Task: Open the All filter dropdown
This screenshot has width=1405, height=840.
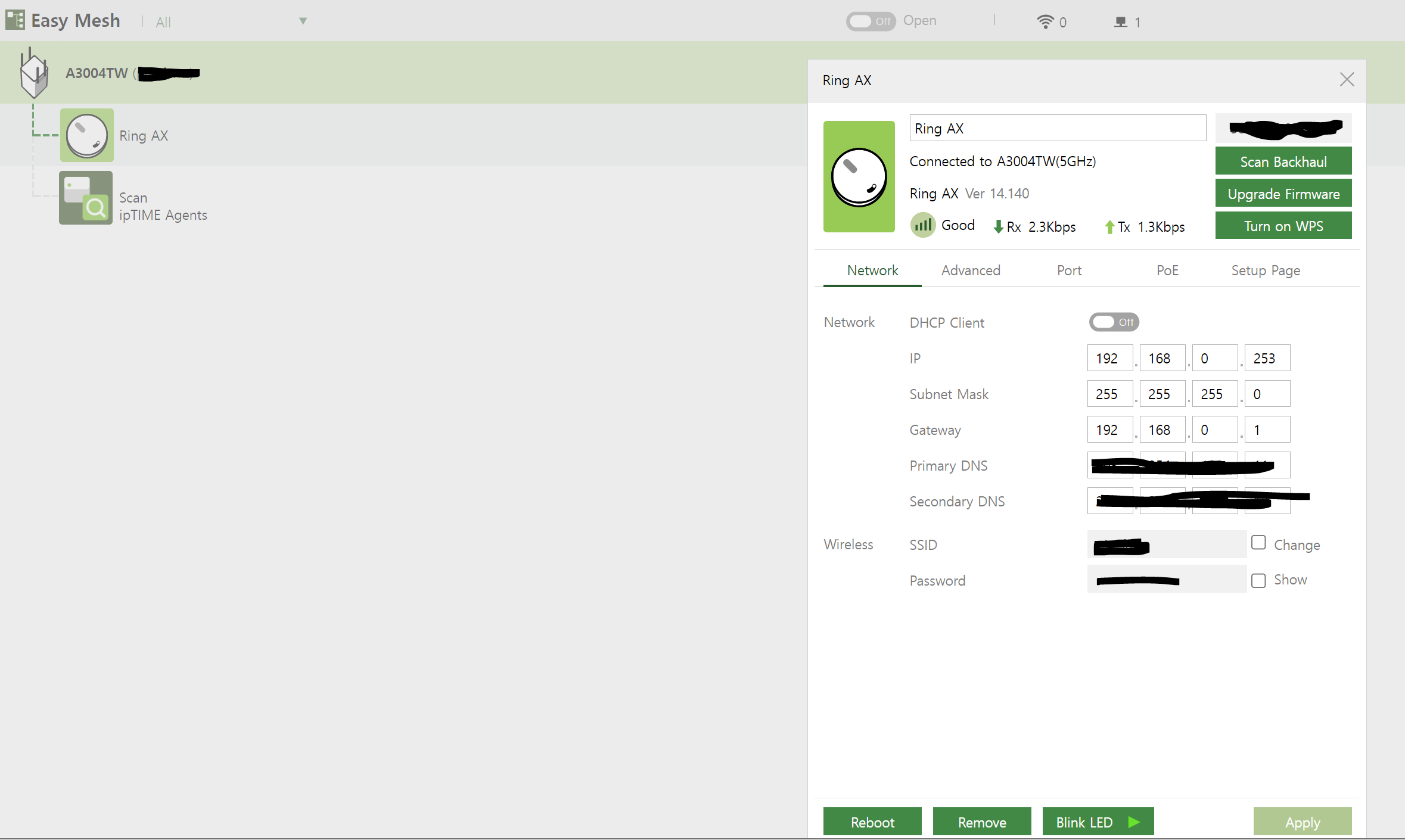Action: (303, 21)
